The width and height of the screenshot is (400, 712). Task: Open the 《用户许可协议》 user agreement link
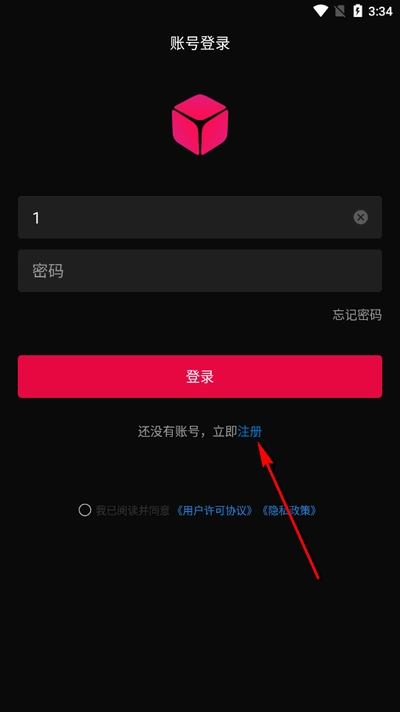pyautogui.click(x=214, y=510)
